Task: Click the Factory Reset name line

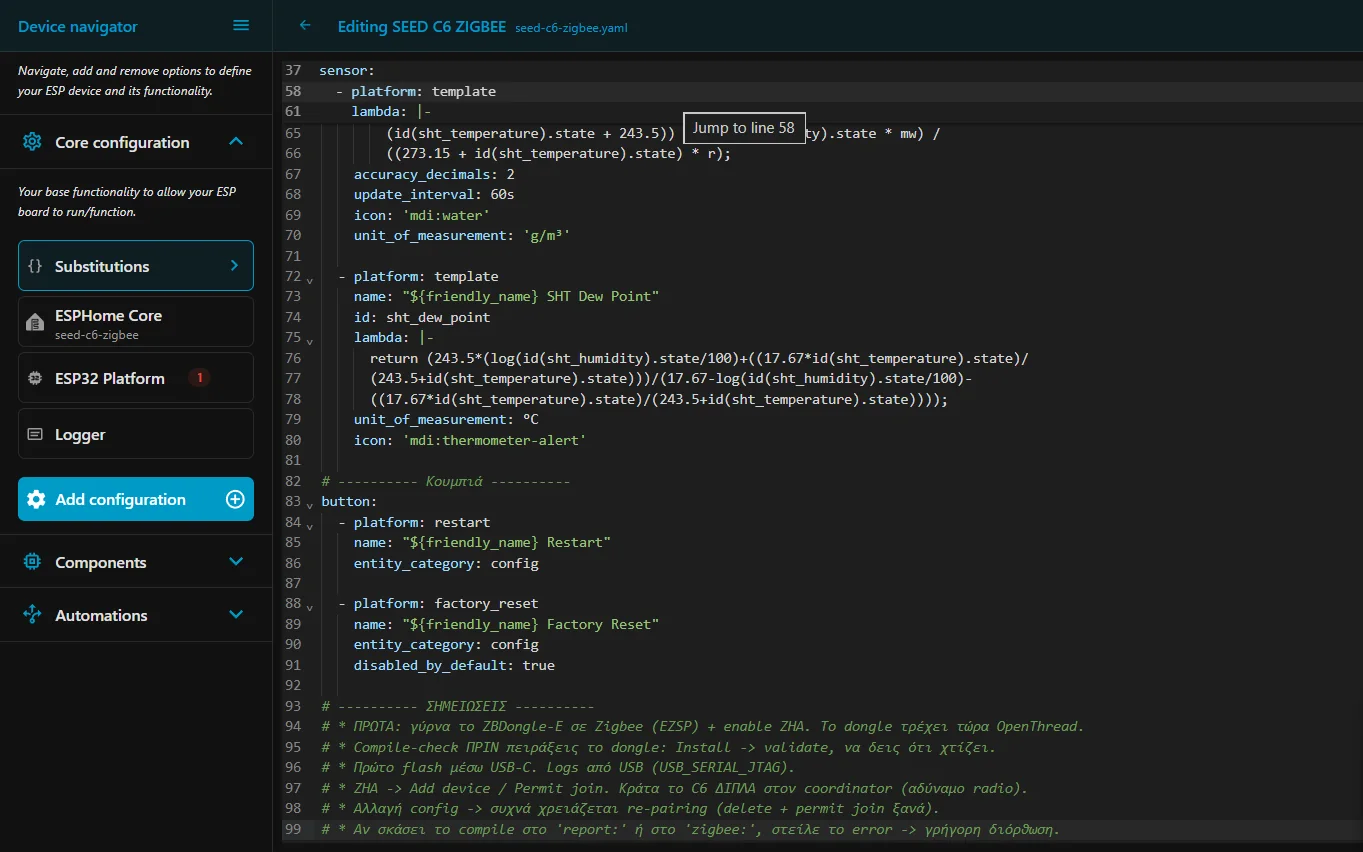Action: pos(507,624)
